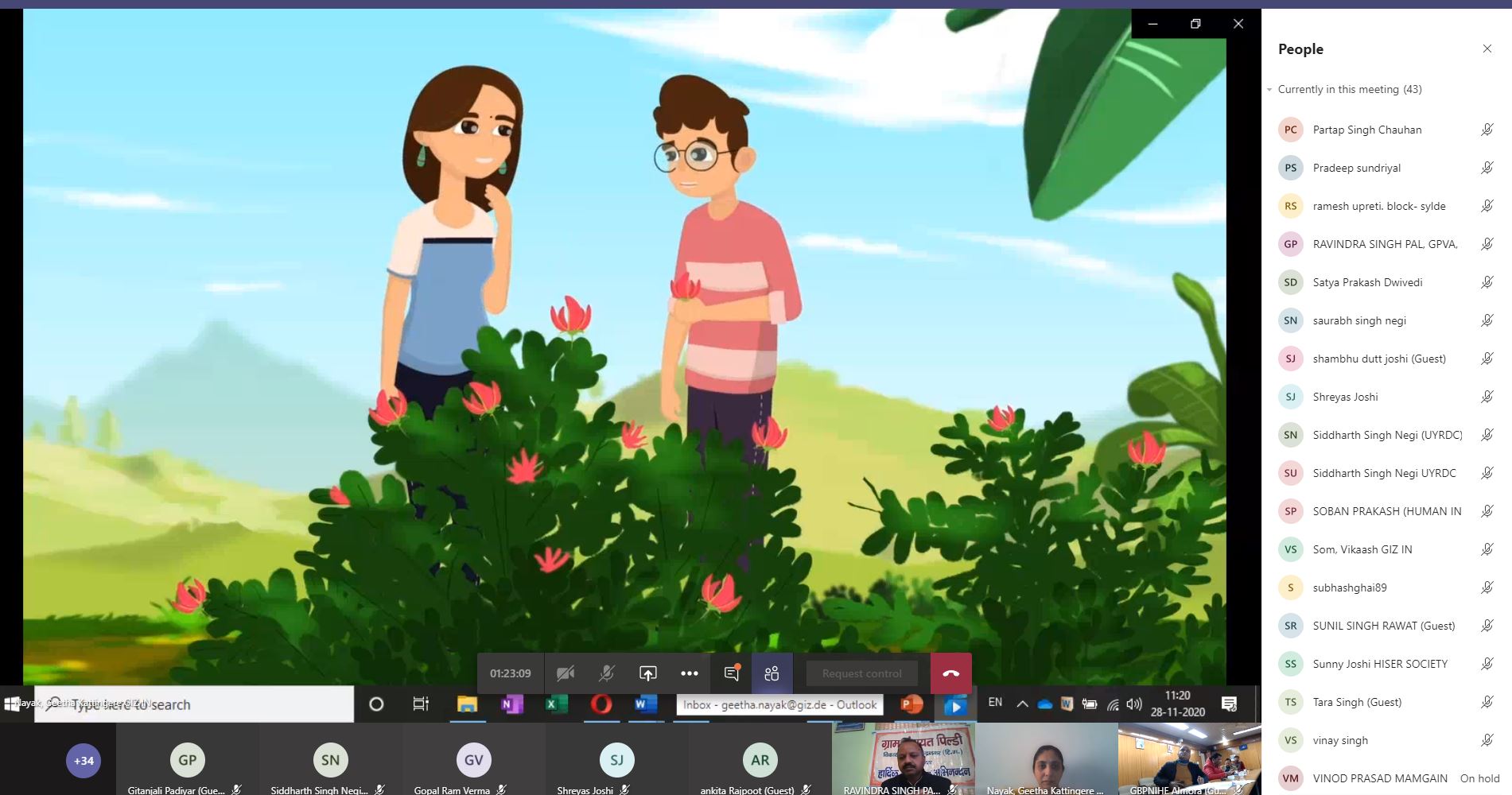Open OneNote from the shared taskbar
The height and width of the screenshot is (795, 1512).
511,704
